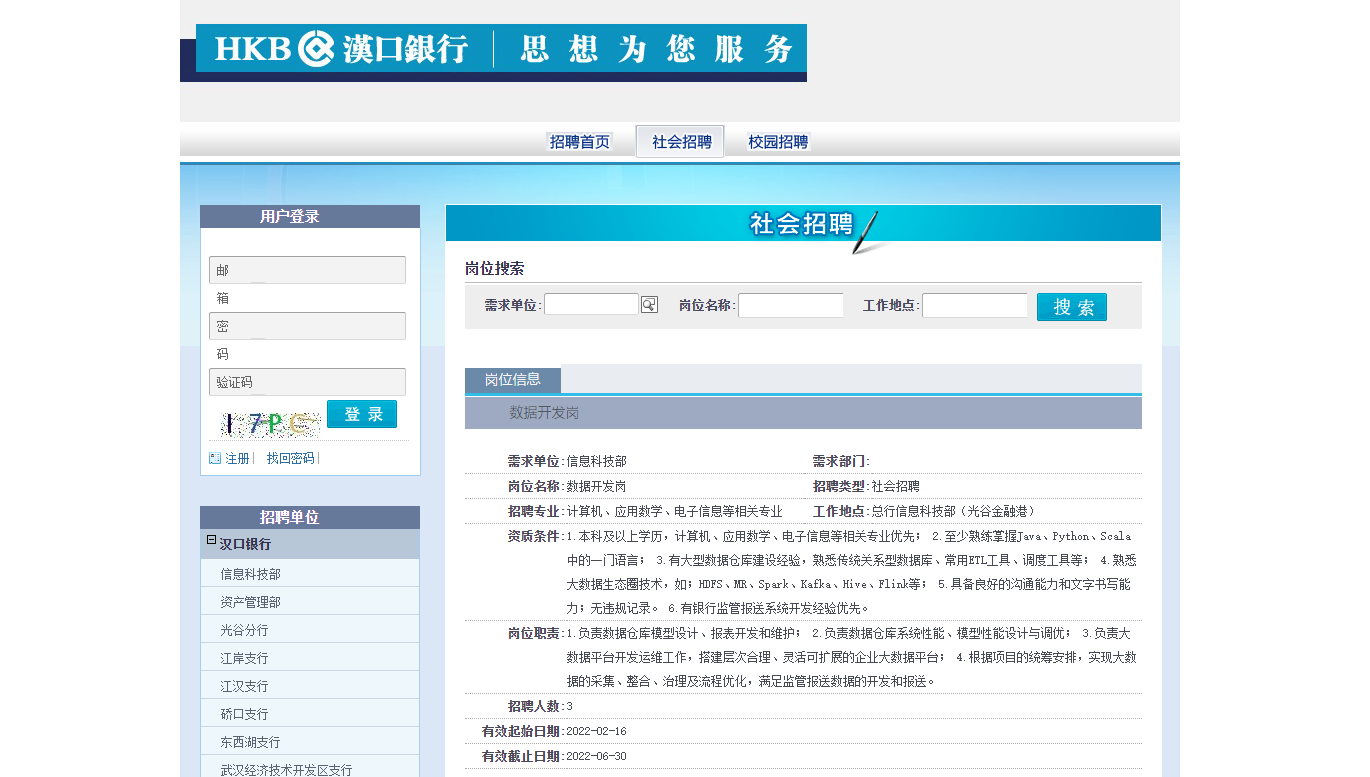Click the HKB 汉口银行 logo banner
Image resolution: width=1370 pixels, height=777 pixels.
tap(501, 50)
